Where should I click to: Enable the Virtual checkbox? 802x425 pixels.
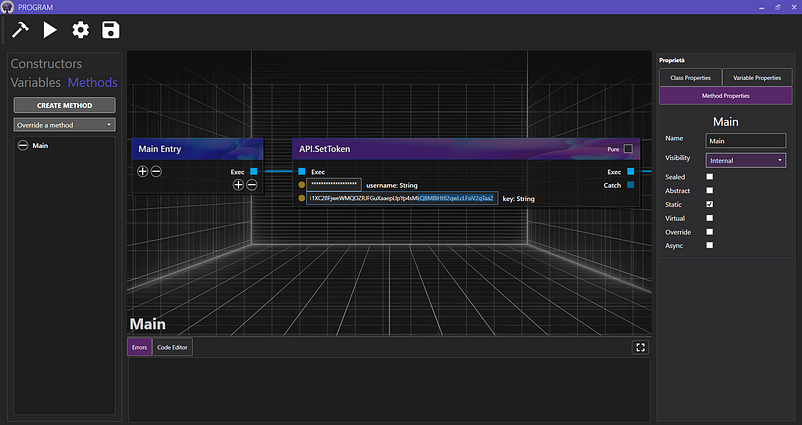[x=709, y=218]
